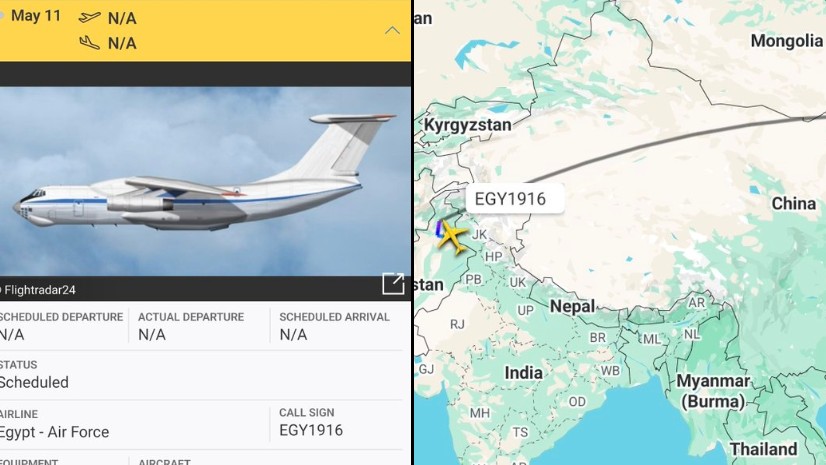Click the Mongolia label on the map
826x465 pixels.
tap(786, 41)
